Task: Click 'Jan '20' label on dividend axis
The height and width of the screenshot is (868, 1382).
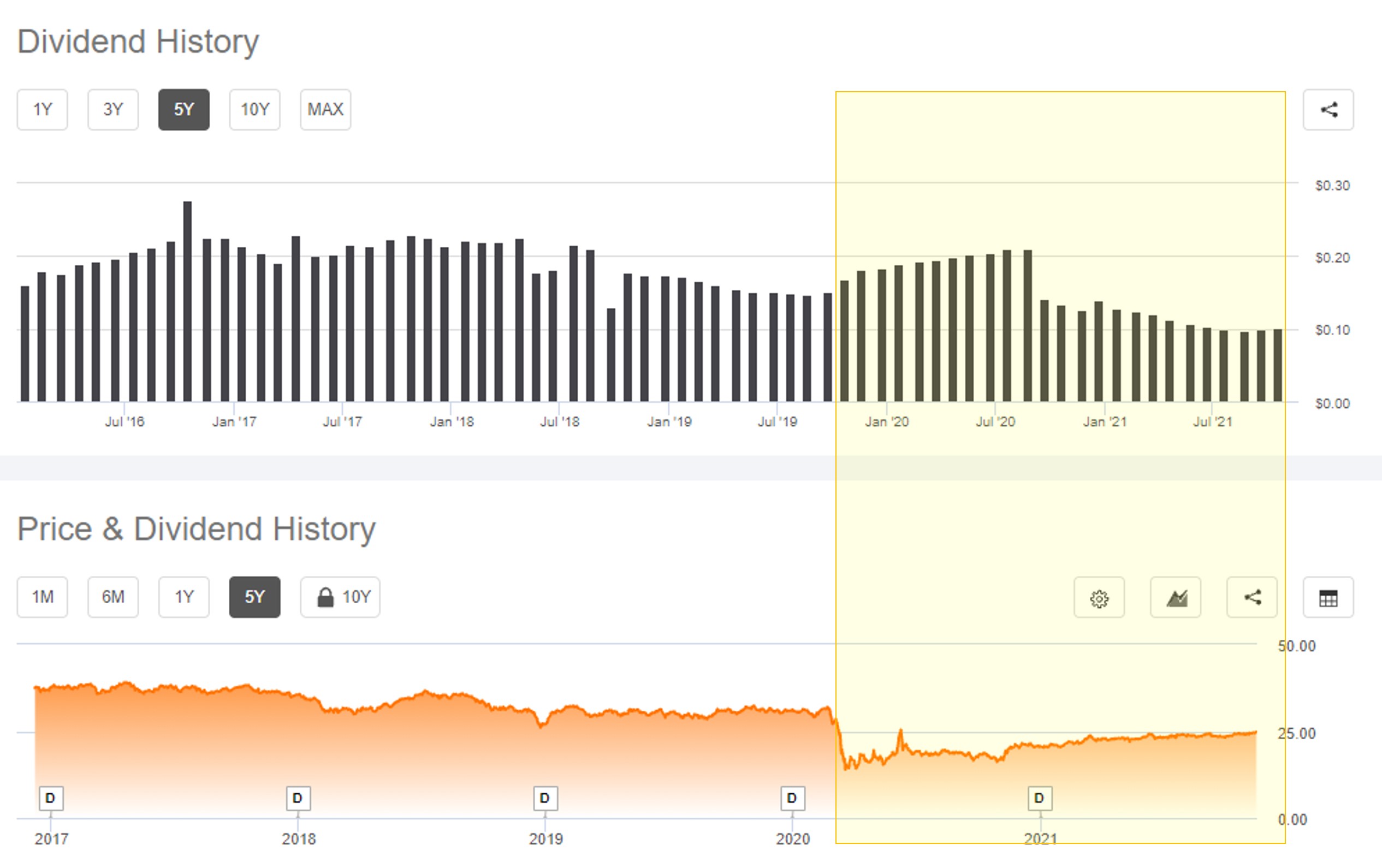Action: (x=887, y=421)
